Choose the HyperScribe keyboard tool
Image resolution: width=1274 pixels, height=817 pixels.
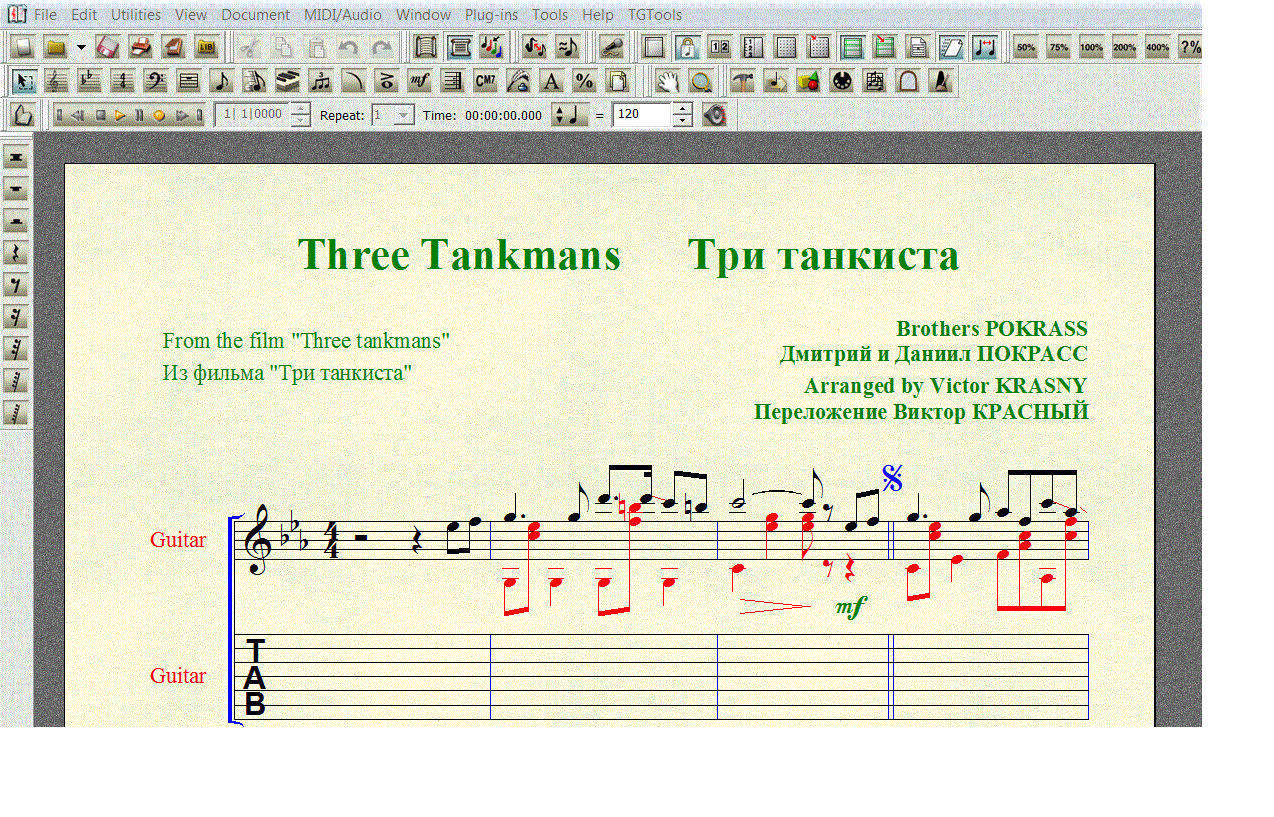[x=287, y=81]
